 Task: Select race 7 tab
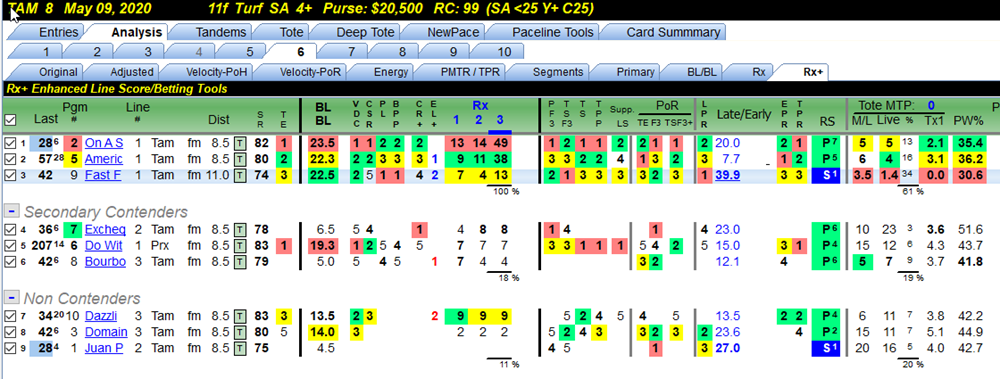[351, 52]
